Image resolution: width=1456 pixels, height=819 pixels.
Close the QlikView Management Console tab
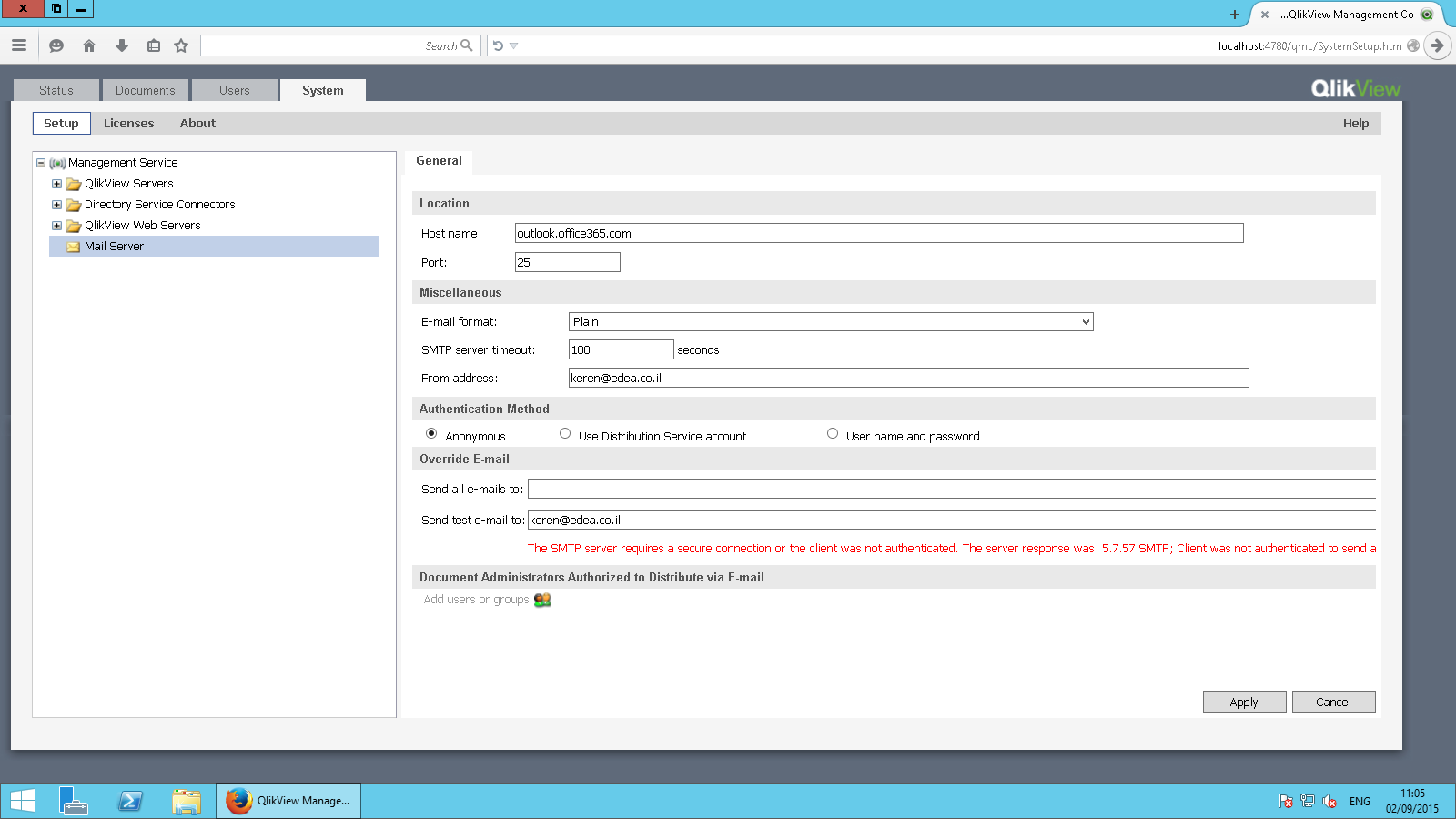pyautogui.click(x=1265, y=15)
